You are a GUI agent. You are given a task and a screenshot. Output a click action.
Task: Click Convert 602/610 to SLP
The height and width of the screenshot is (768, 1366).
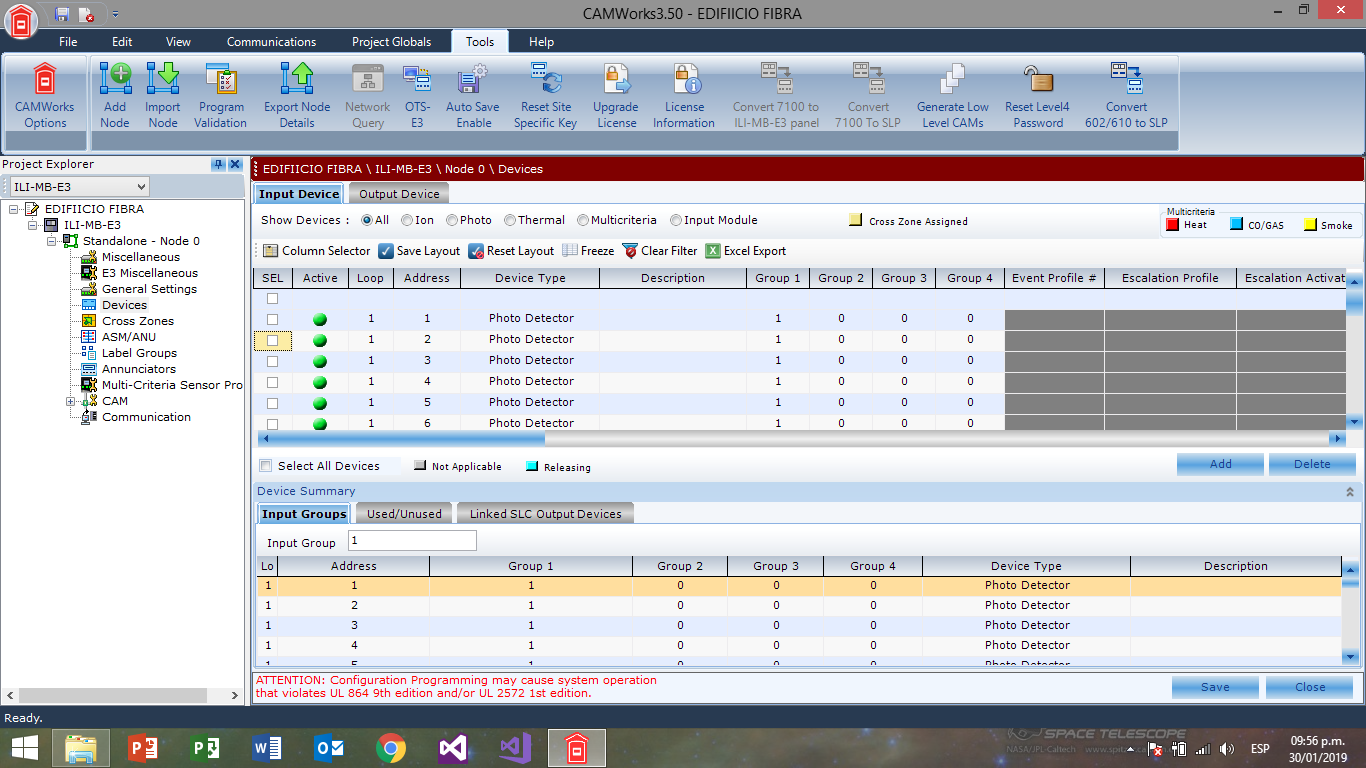pyautogui.click(x=1126, y=95)
